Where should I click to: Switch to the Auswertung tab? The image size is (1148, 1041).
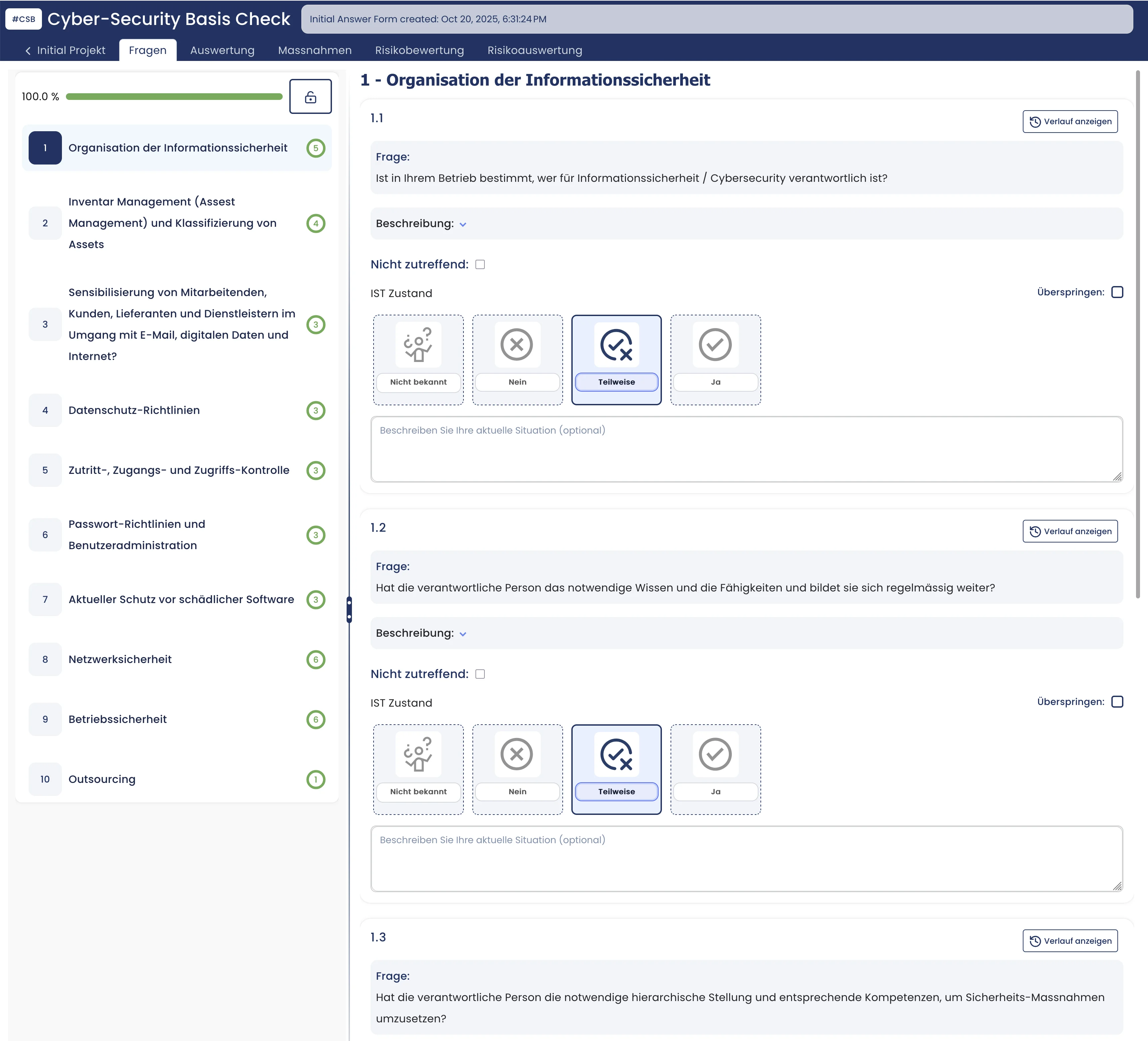[222, 51]
